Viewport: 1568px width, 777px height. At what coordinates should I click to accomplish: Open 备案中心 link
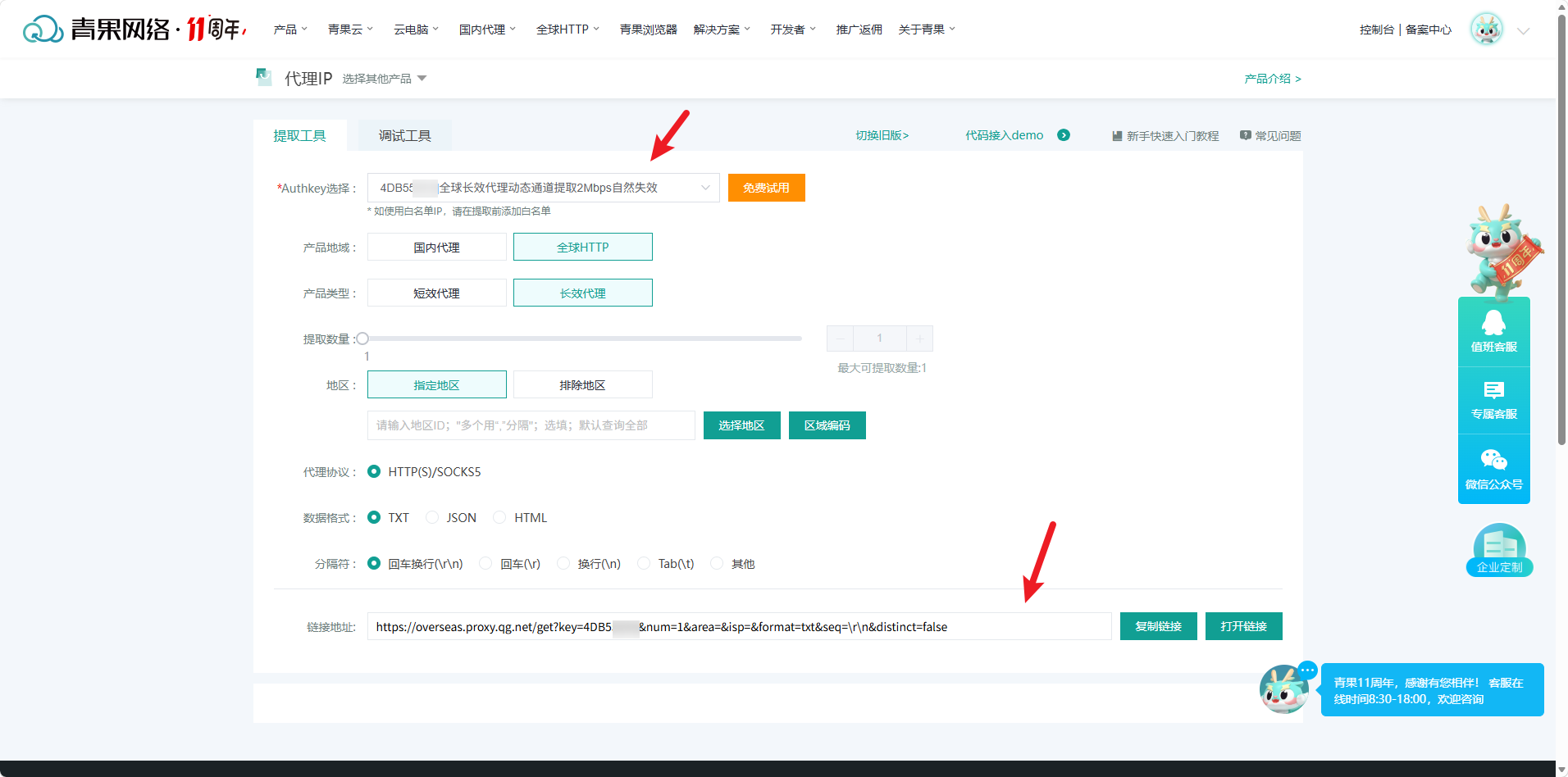(1429, 30)
